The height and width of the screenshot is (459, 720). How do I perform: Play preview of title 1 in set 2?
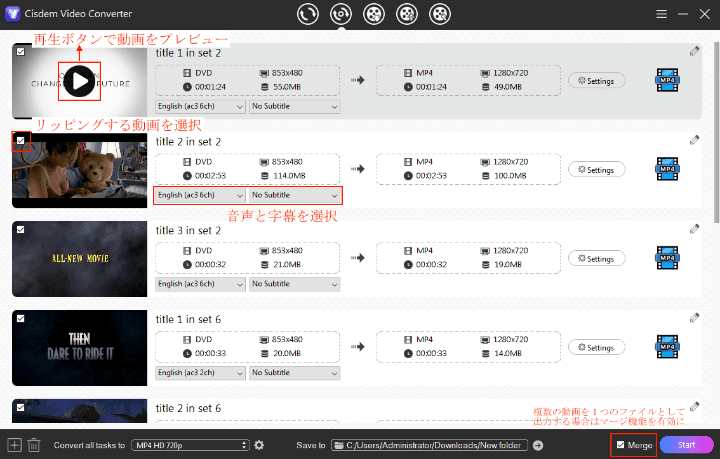[79, 81]
